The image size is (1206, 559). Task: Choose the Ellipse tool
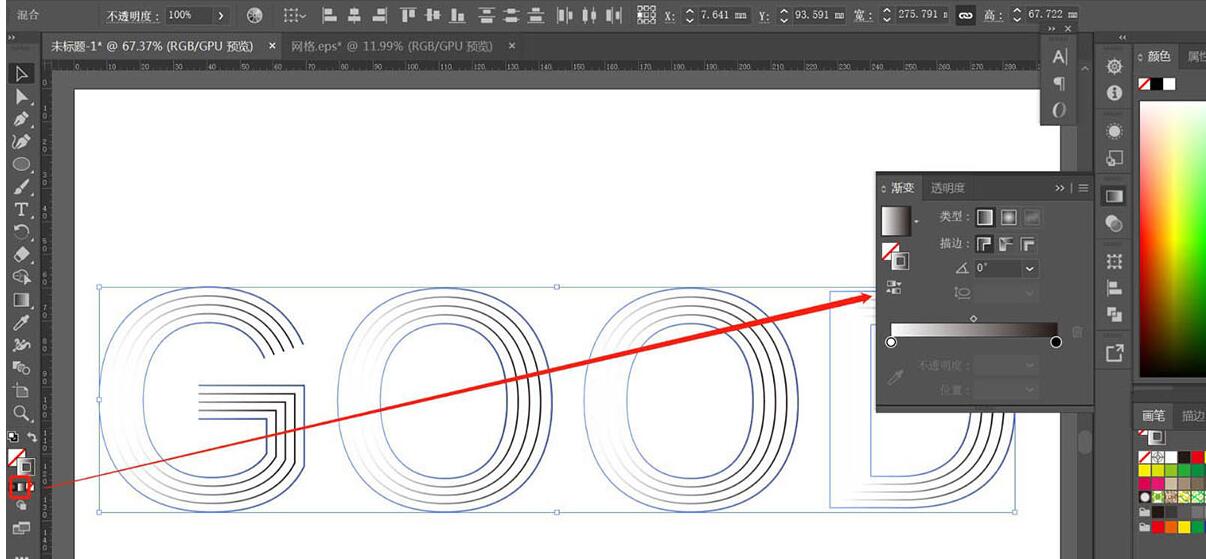[21, 164]
